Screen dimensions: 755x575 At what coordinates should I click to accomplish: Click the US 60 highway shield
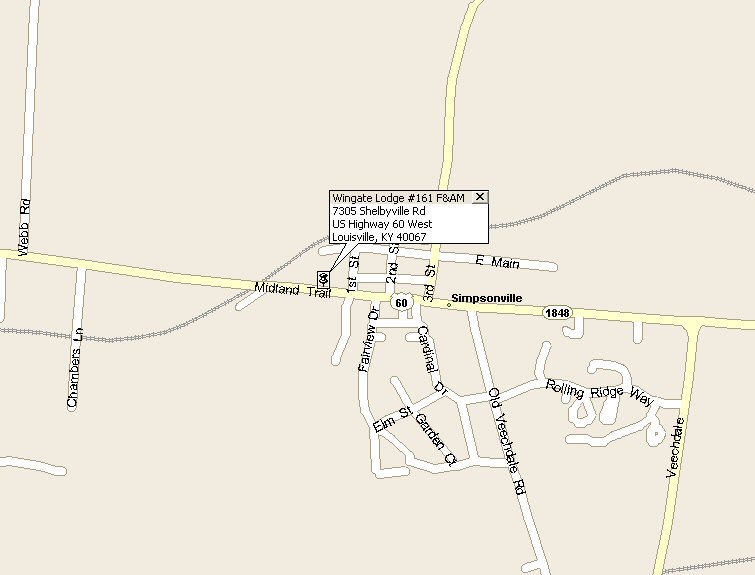pos(401,303)
